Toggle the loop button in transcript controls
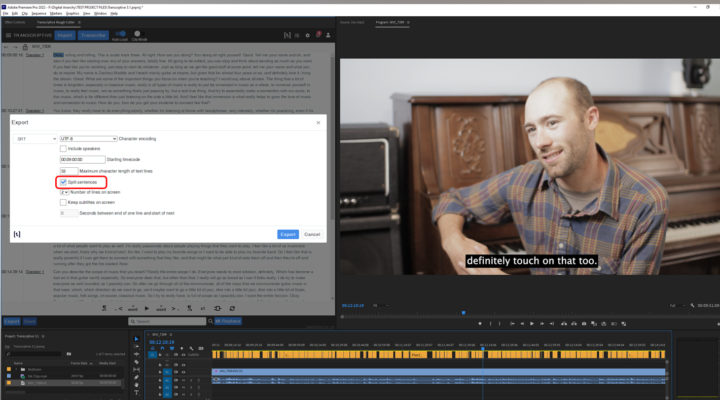This screenshot has width=720, height=400. coord(232,309)
